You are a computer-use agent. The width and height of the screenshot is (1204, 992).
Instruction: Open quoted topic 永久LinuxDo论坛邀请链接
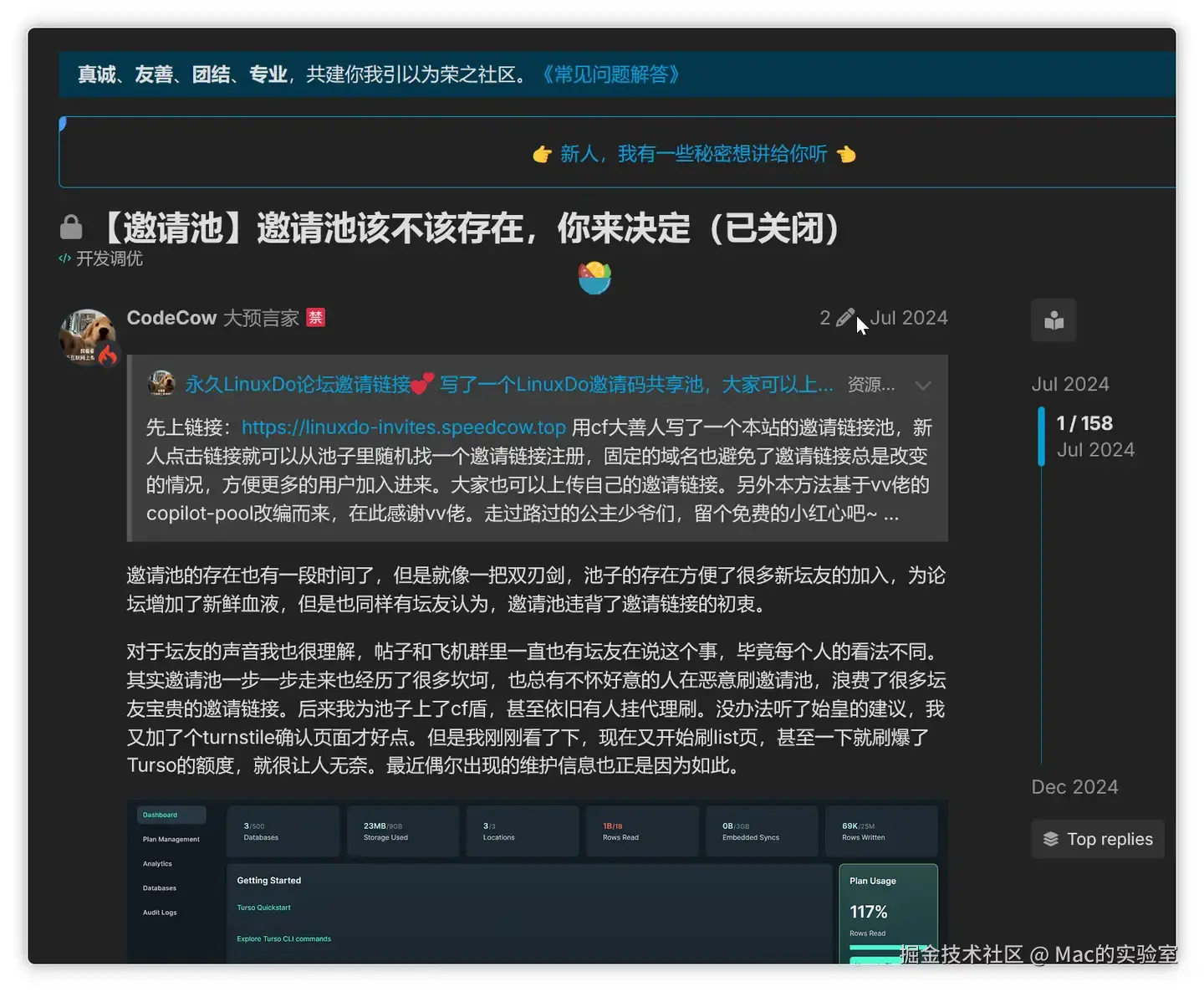509,384
